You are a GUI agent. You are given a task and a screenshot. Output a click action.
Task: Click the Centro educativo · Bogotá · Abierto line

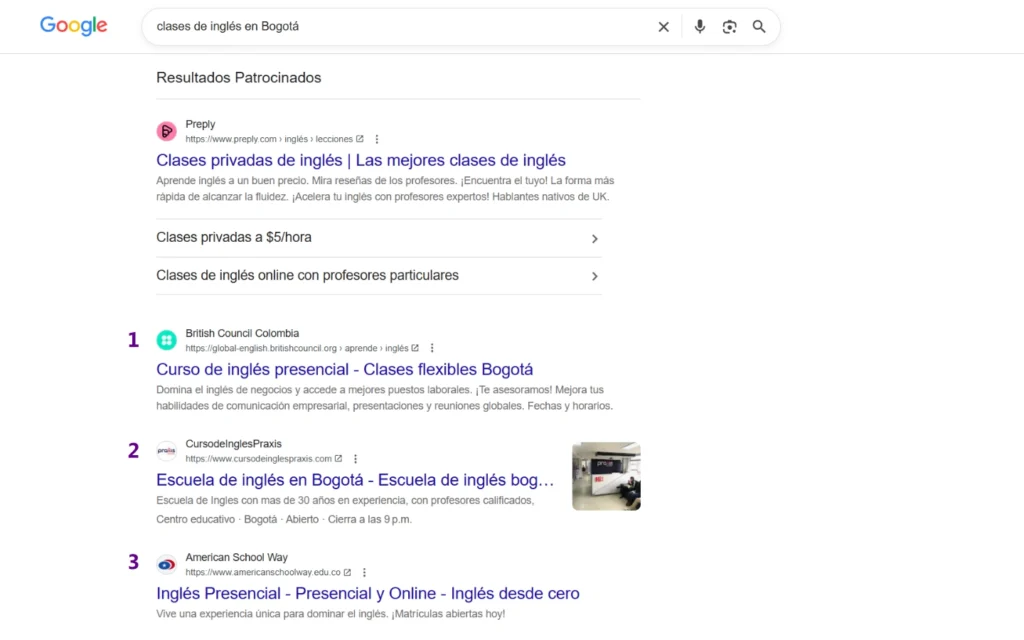coord(283,519)
